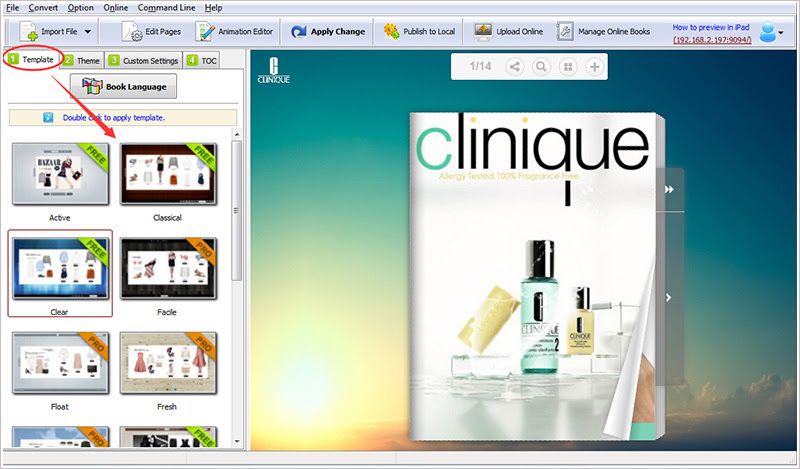Expand the Import File dropdown arrow

pos(88,32)
